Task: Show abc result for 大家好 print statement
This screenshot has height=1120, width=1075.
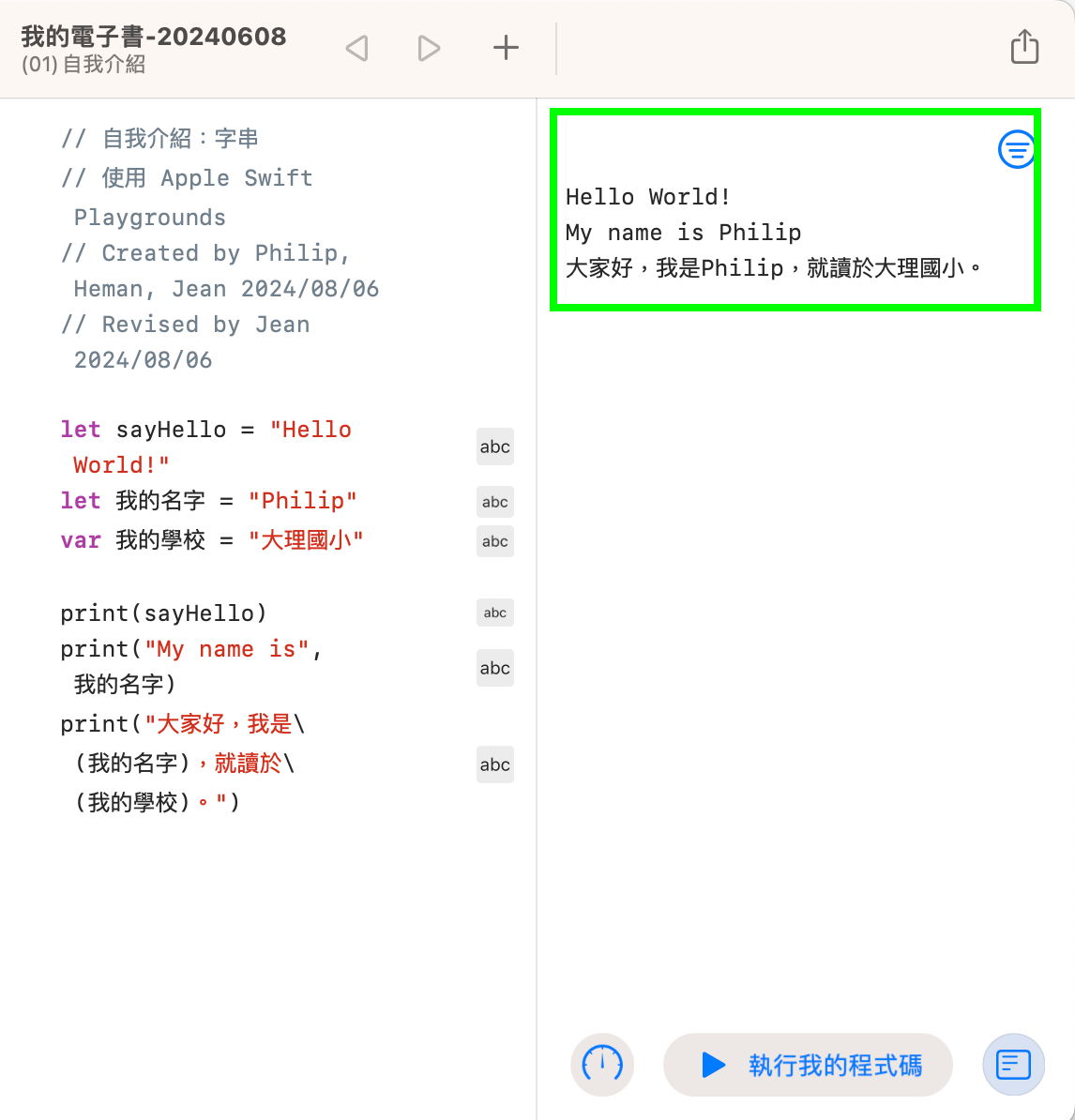Action: pyautogui.click(x=494, y=764)
